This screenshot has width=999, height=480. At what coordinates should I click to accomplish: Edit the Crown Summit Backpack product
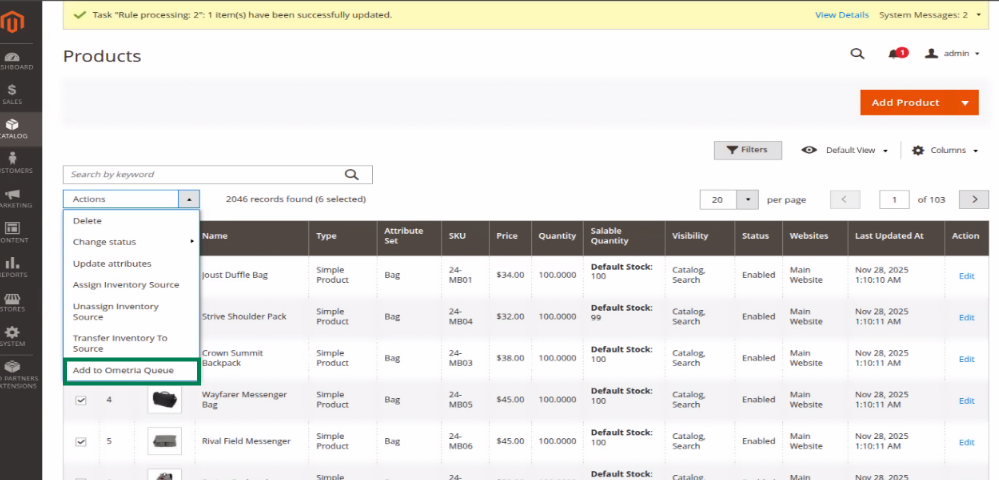[967, 359]
